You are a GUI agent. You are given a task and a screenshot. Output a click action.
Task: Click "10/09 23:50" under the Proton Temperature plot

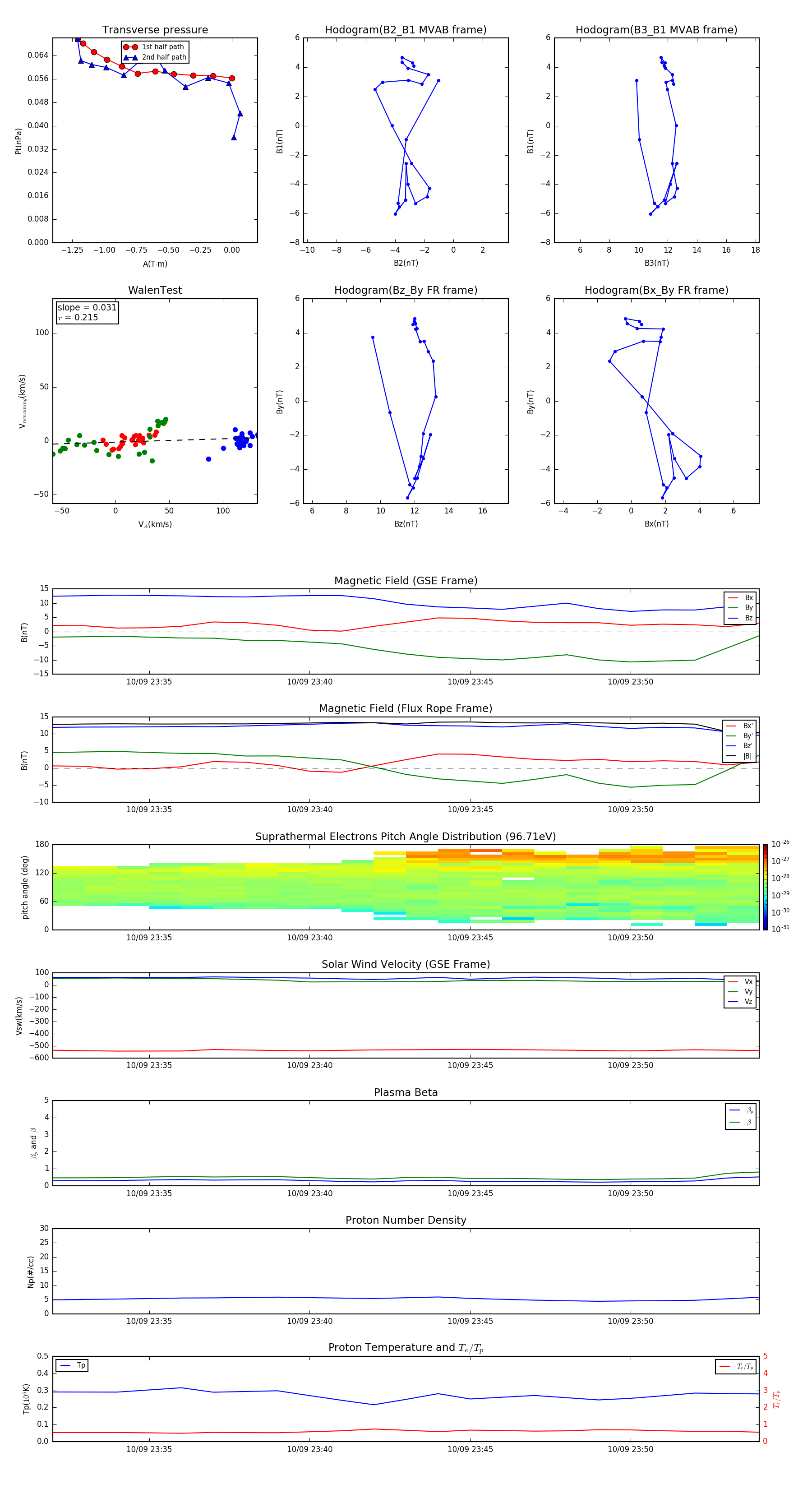tap(631, 1449)
